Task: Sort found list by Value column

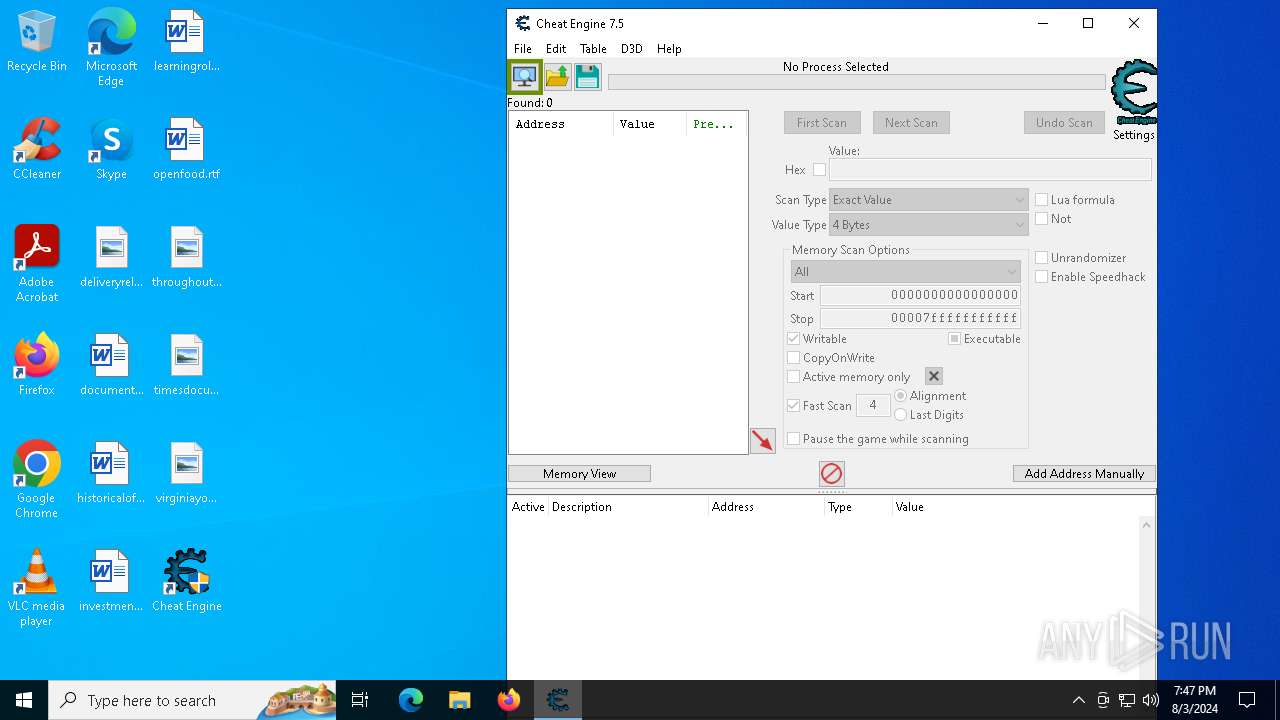Action: (x=650, y=124)
